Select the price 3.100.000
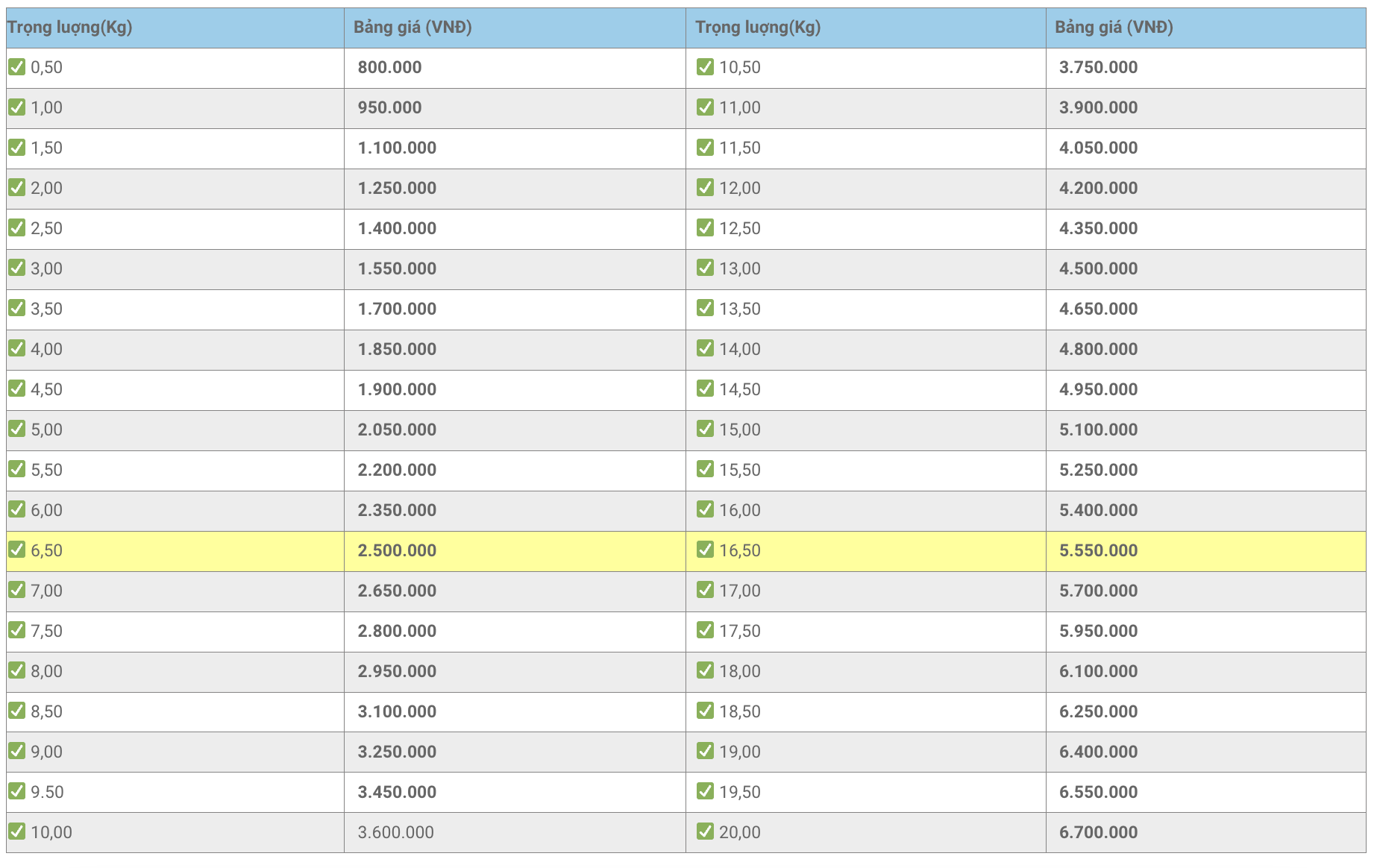1374x868 pixels. [397, 711]
